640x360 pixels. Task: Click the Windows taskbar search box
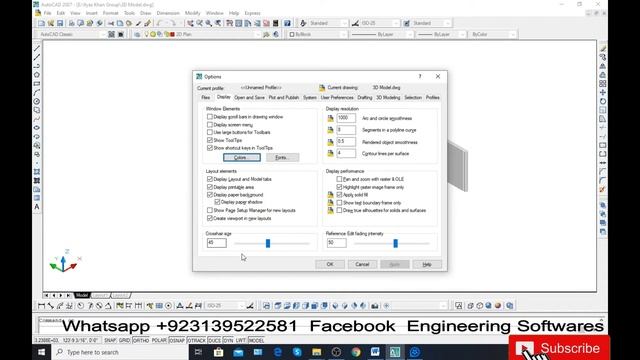pos(120,352)
